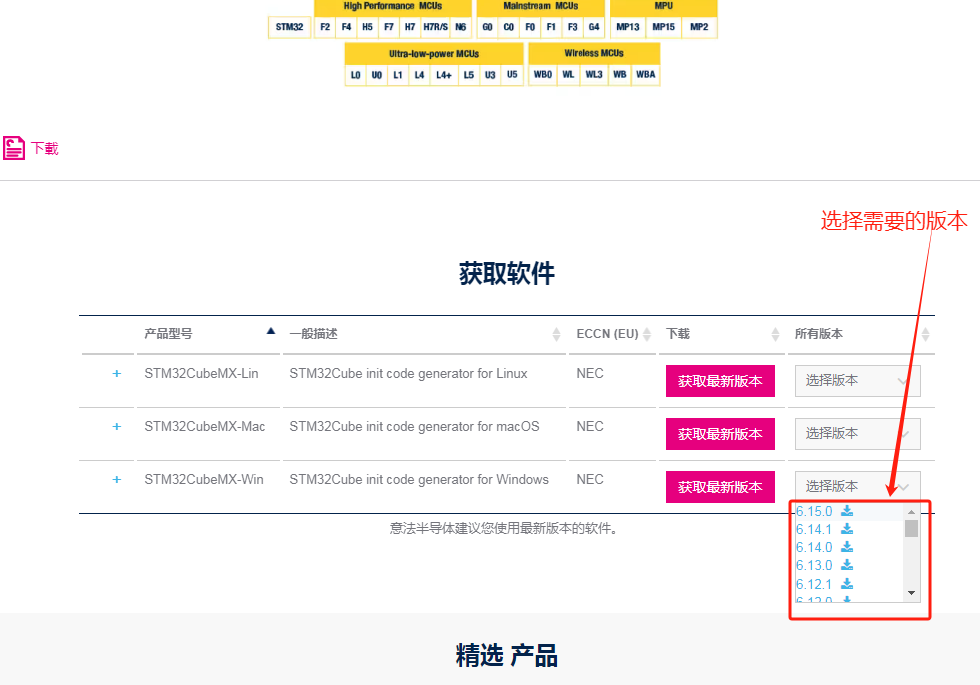The height and width of the screenshot is (685, 980).
Task: Expand the STM32CubeMX-Win row
Action: point(116,480)
